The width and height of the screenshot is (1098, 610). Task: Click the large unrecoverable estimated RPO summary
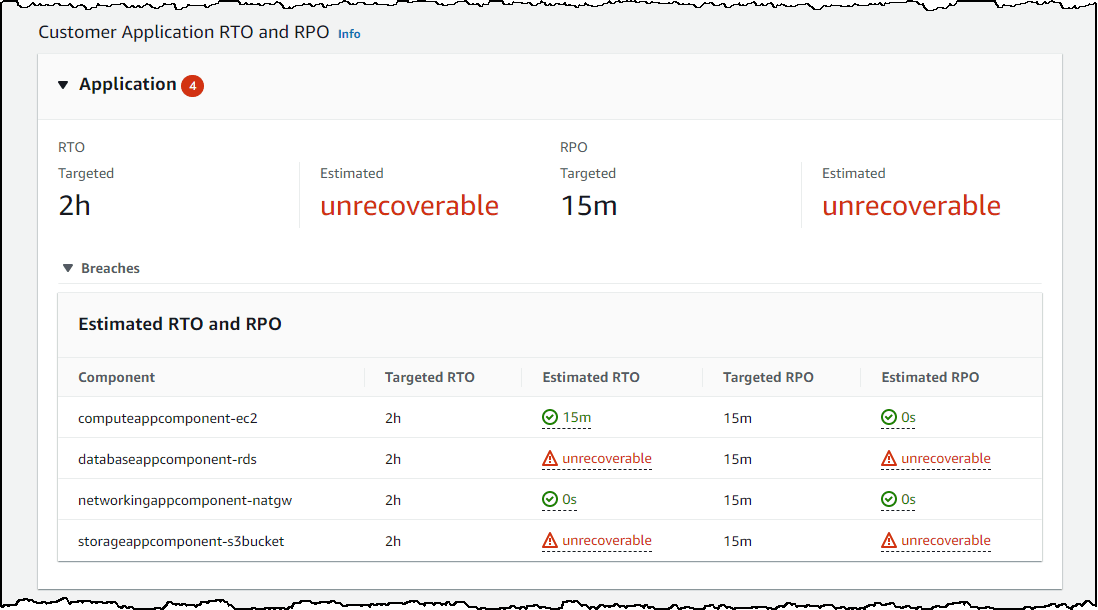tap(911, 206)
